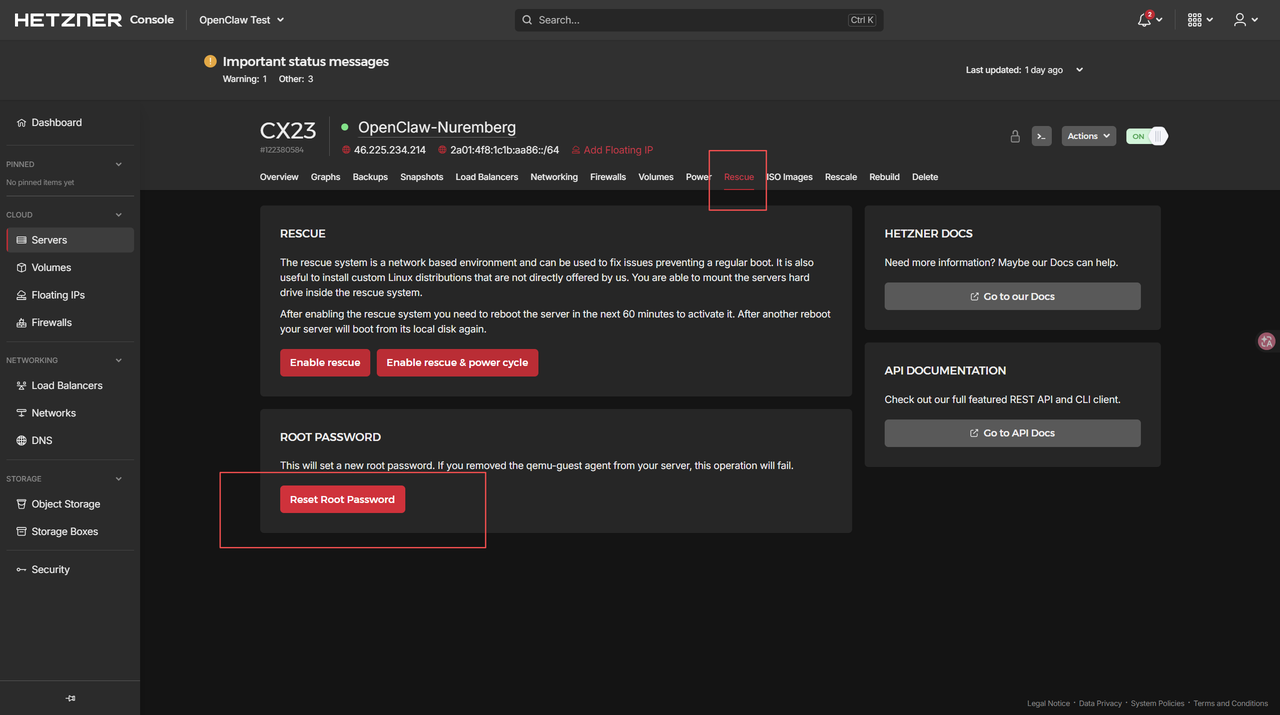The height and width of the screenshot is (715, 1280).
Task: Click the server lock icon
Action: pyautogui.click(x=1015, y=136)
